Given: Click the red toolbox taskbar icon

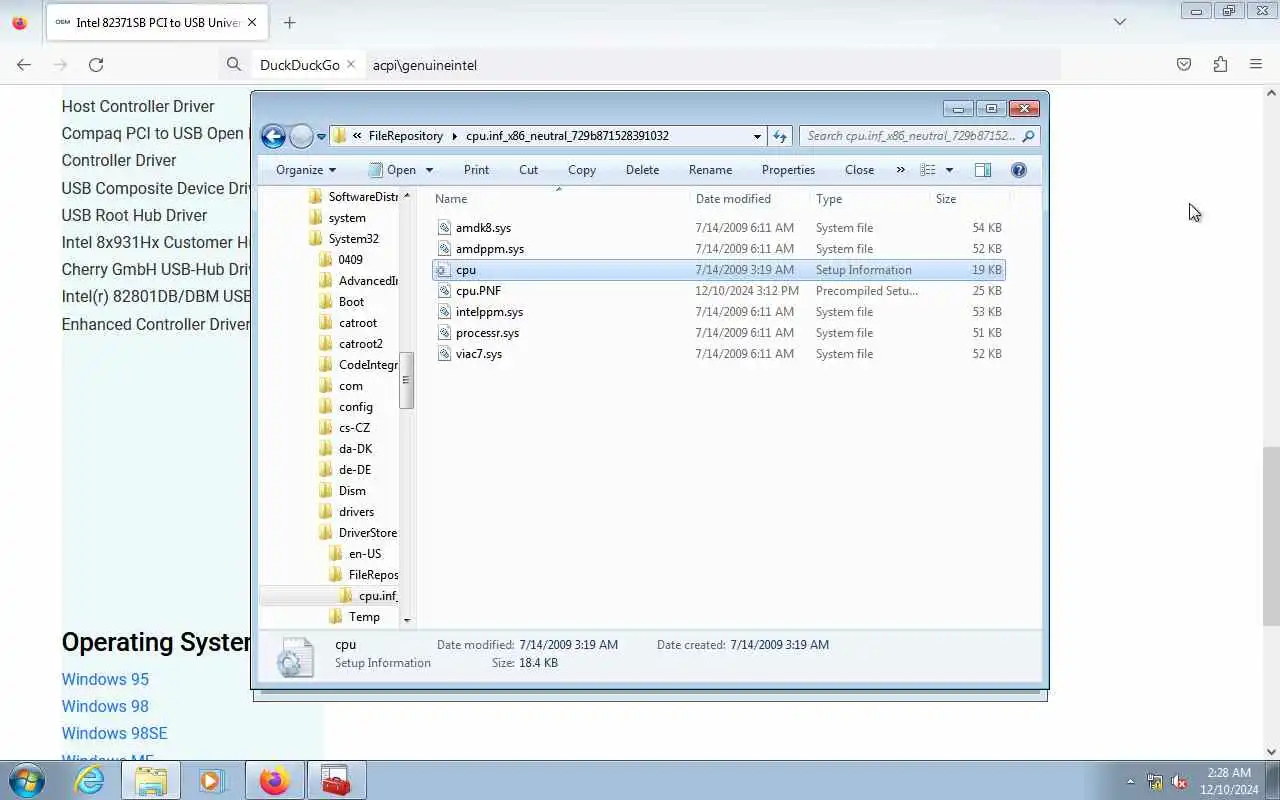Looking at the screenshot, I should 335,780.
